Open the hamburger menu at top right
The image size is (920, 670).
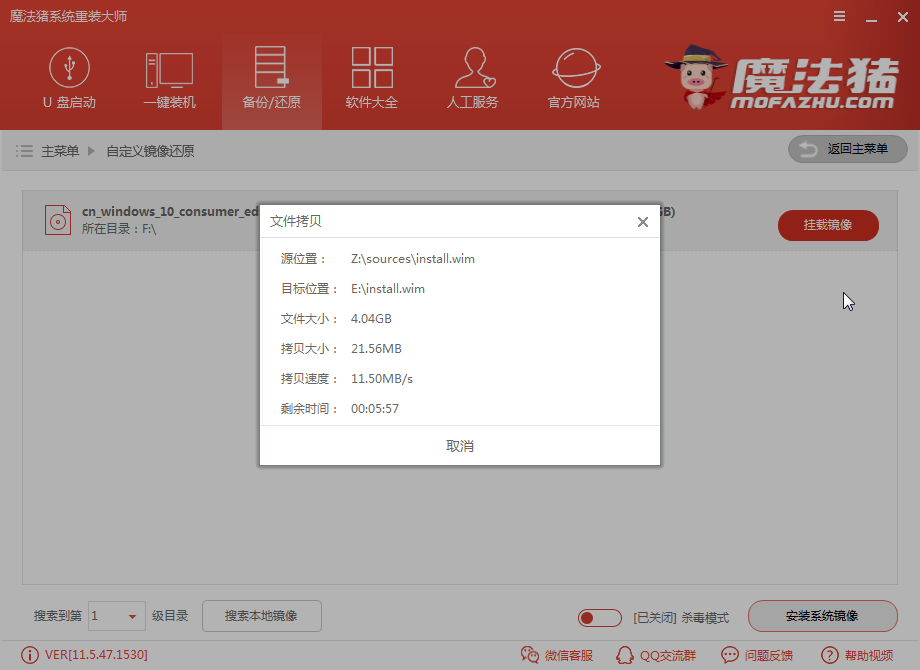coord(841,16)
